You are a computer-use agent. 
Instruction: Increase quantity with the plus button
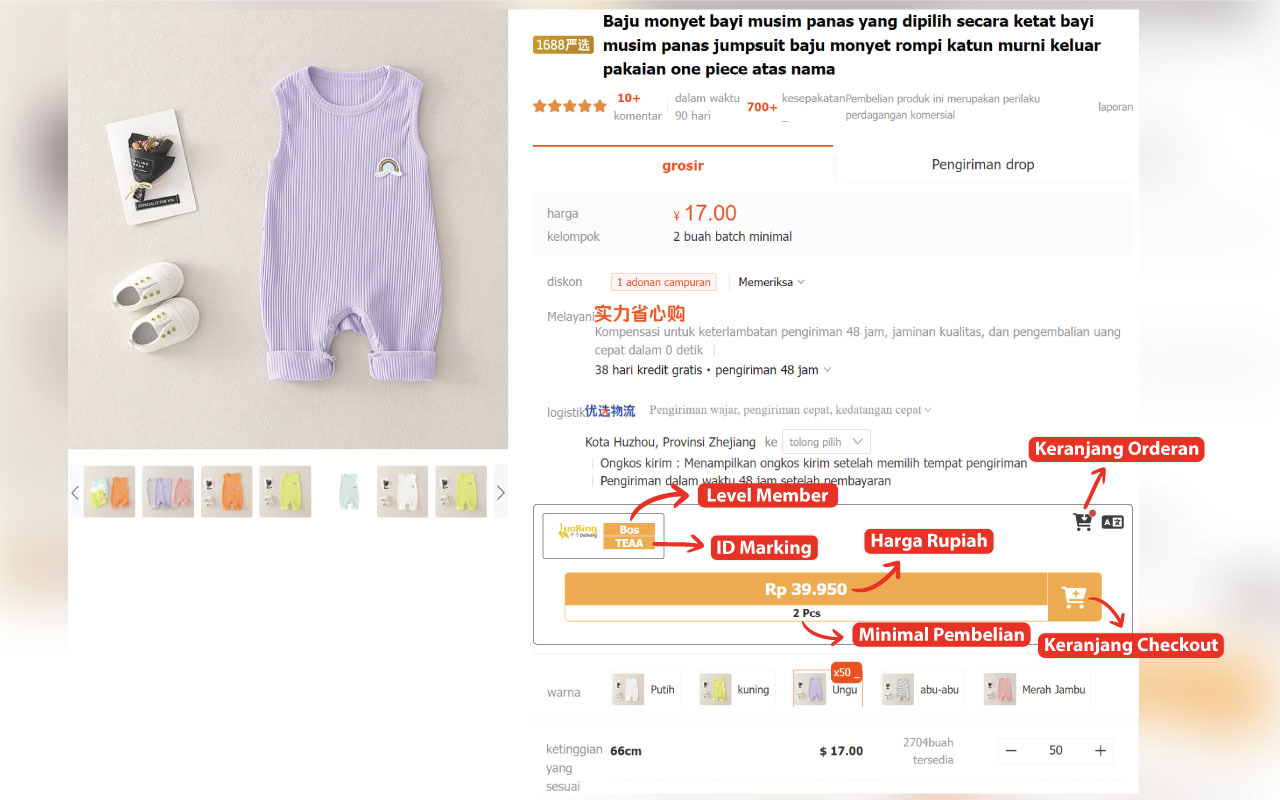coord(1100,750)
